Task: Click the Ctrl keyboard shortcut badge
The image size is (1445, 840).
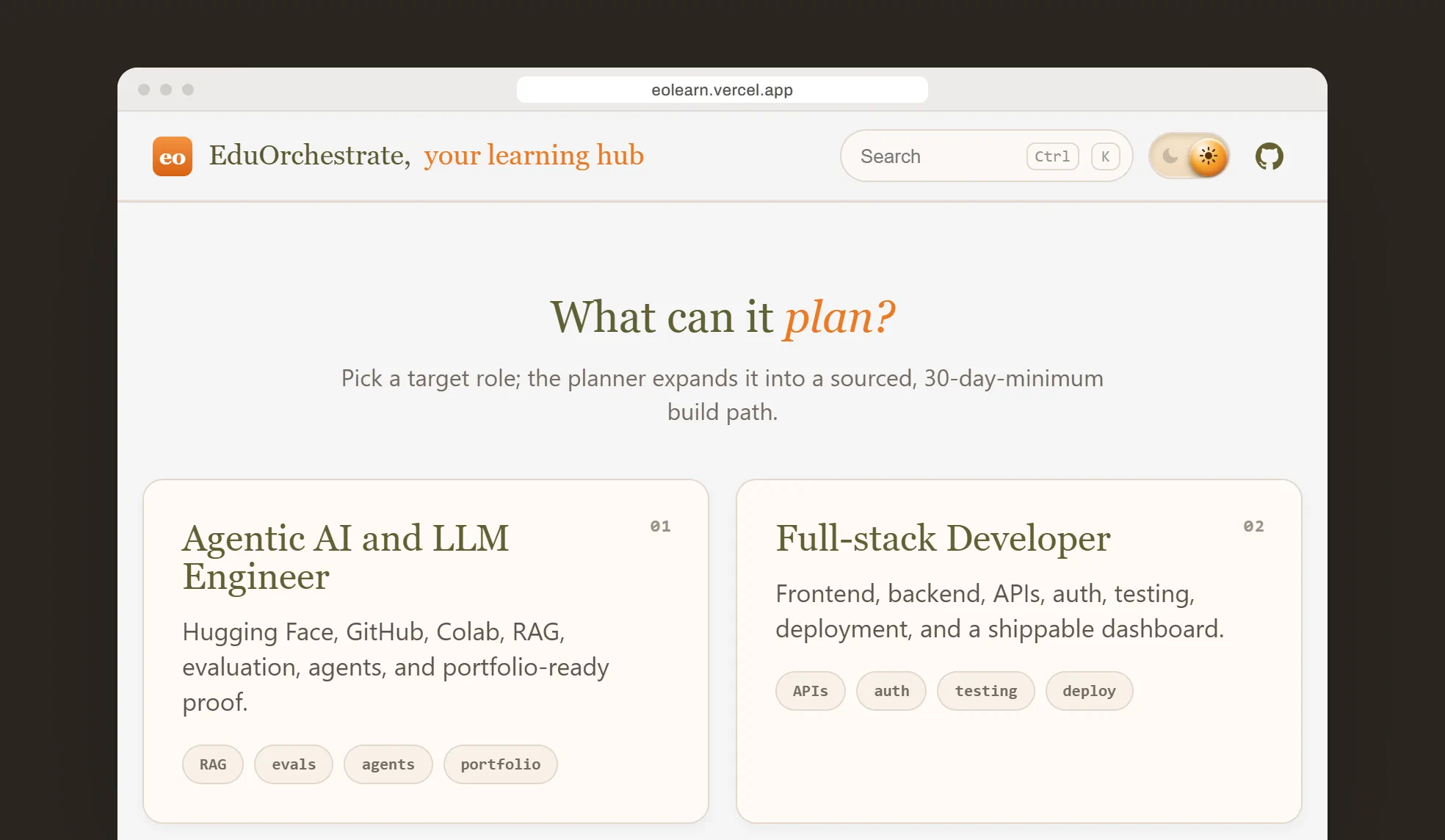Action: [x=1052, y=156]
